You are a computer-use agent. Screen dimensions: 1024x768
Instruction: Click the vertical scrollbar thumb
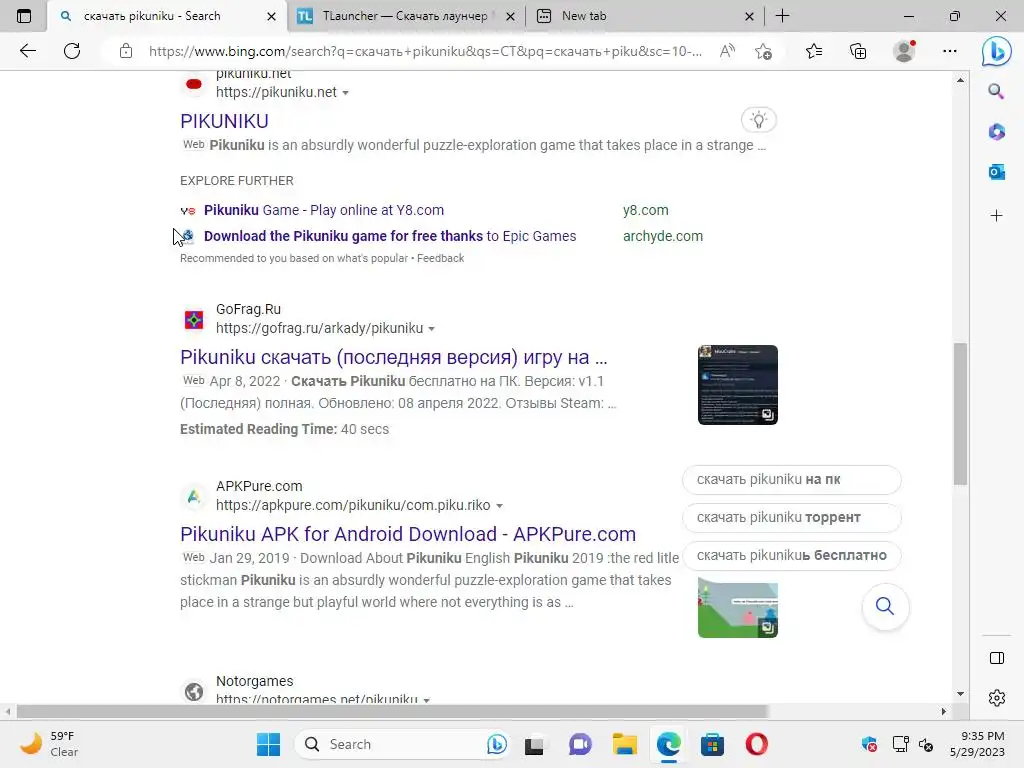(960, 414)
